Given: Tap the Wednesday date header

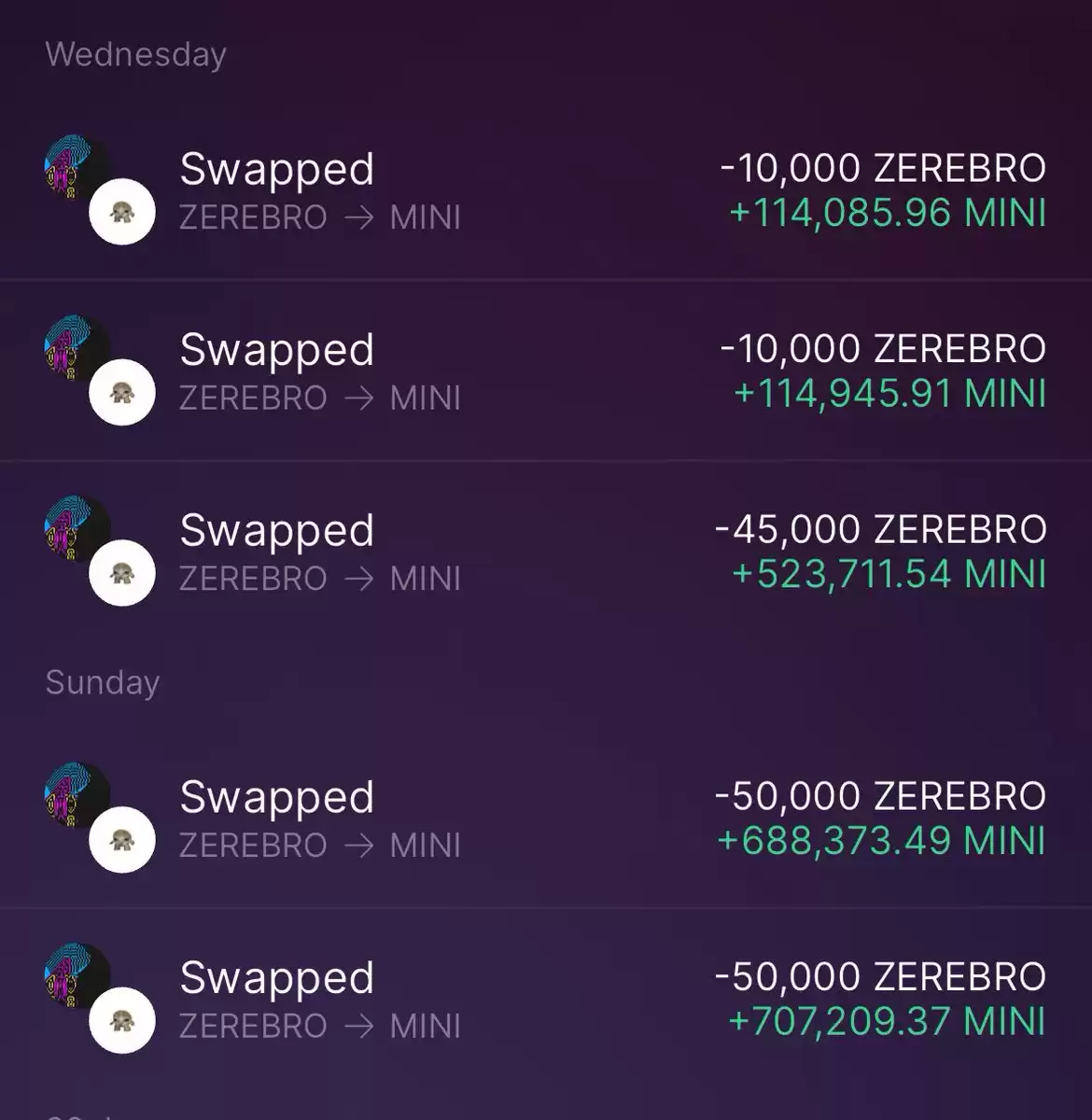Looking at the screenshot, I should (136, 54).
